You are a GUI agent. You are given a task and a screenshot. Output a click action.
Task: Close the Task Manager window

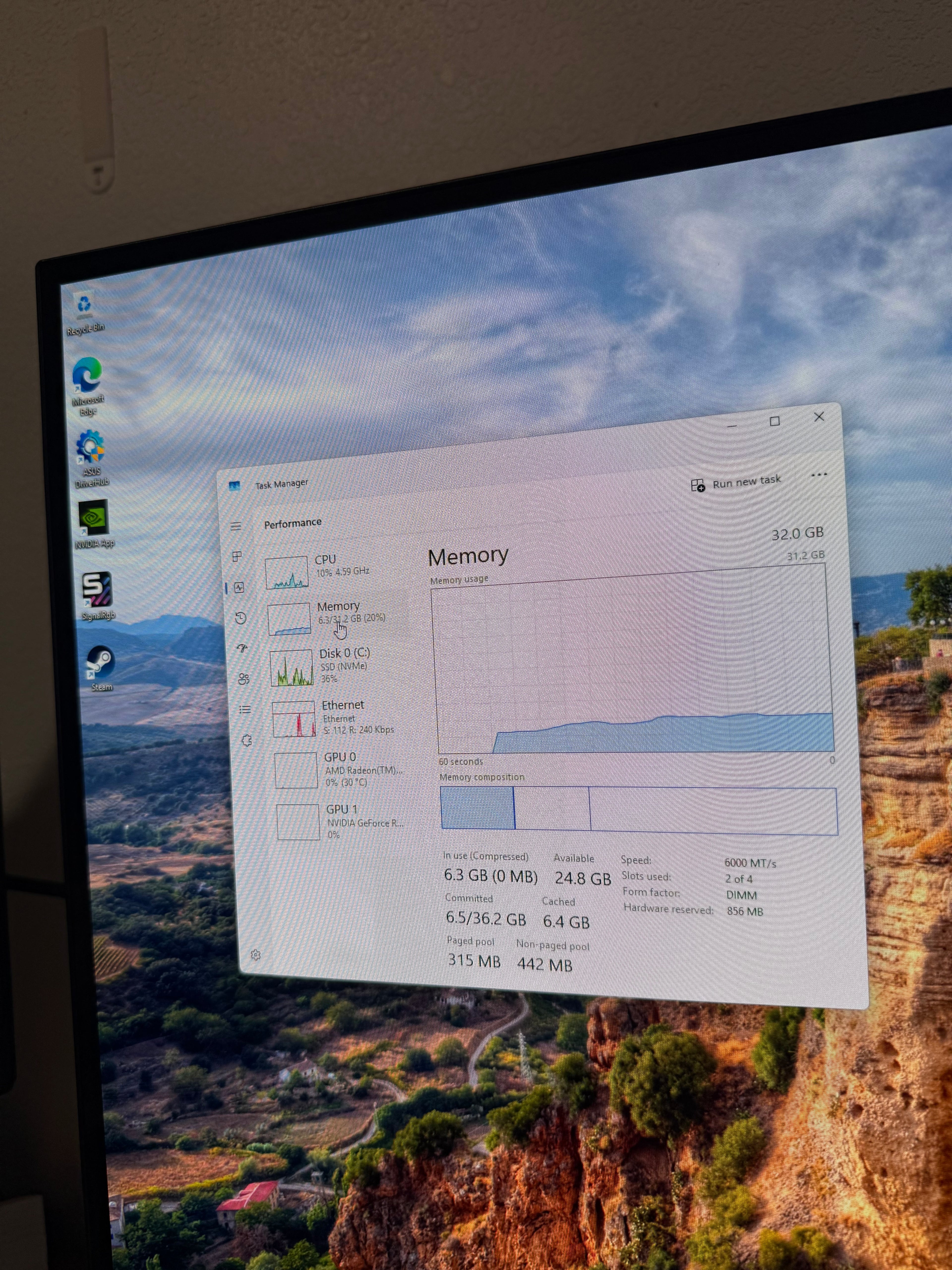point(819,417)
